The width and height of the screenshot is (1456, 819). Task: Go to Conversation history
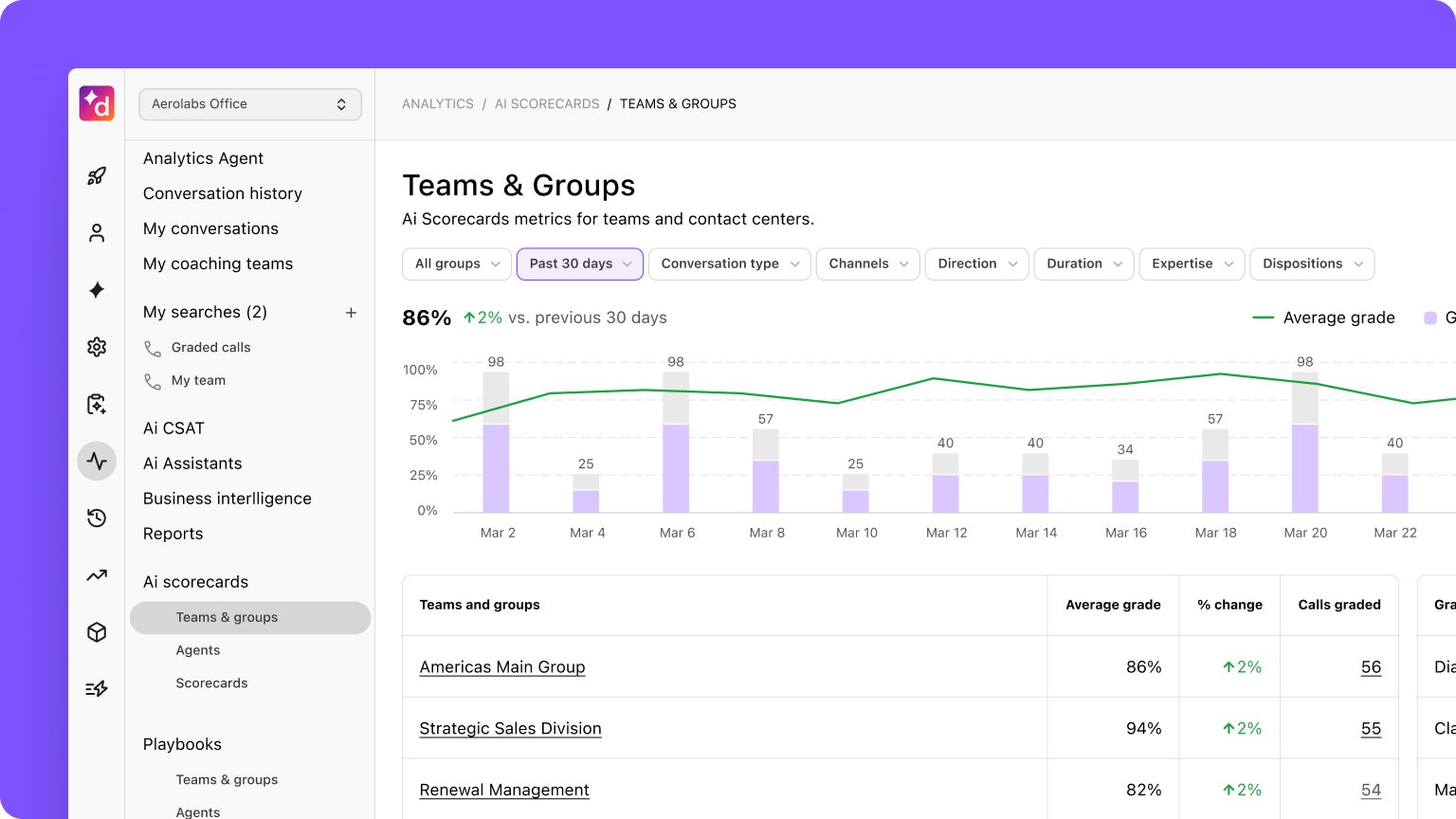coord(223,193)
